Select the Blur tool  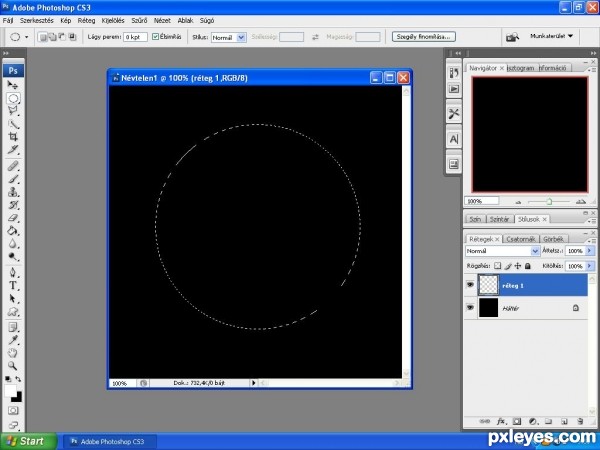(x=13, y=244)
